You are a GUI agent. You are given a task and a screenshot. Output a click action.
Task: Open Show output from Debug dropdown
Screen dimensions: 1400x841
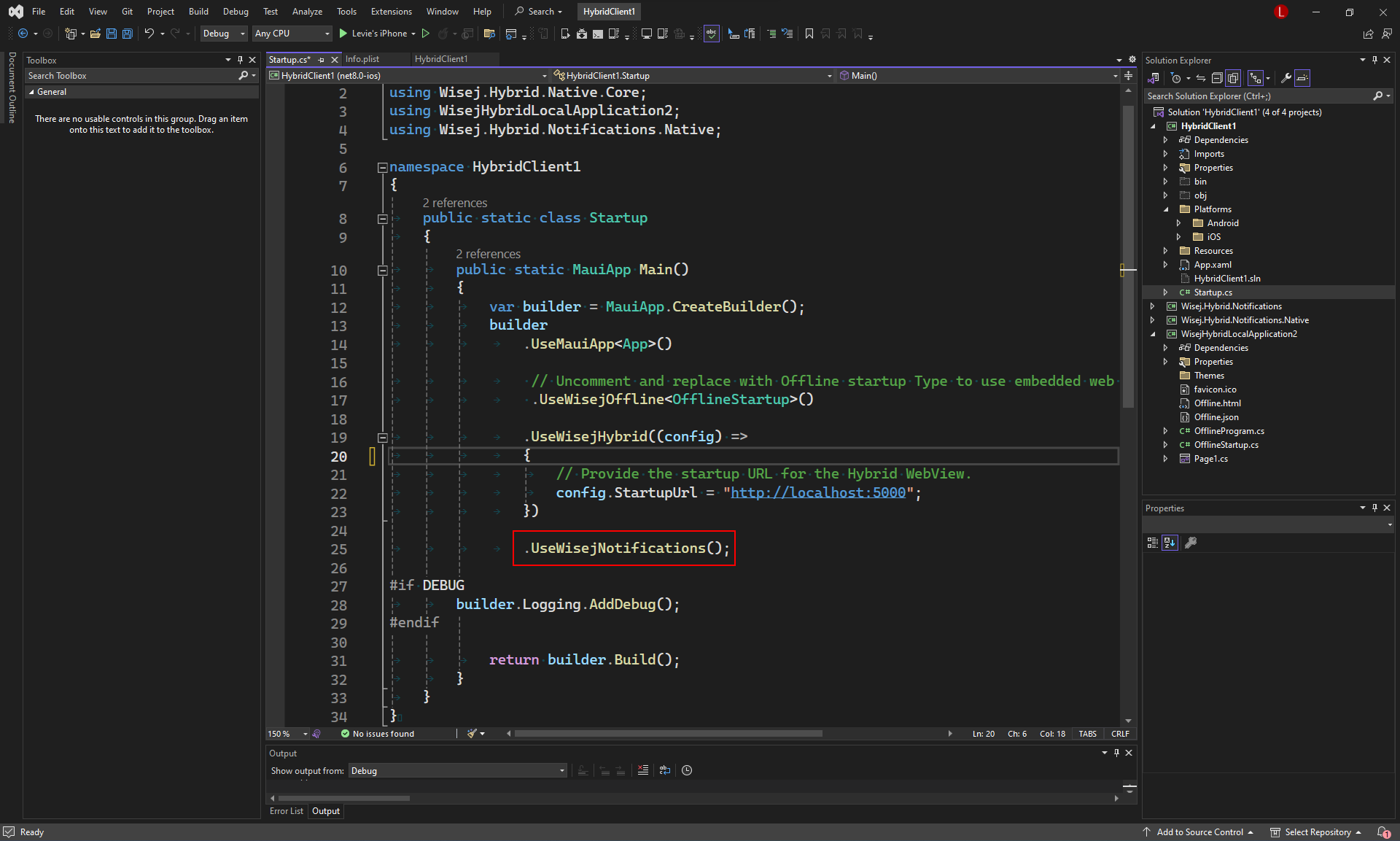457,771
